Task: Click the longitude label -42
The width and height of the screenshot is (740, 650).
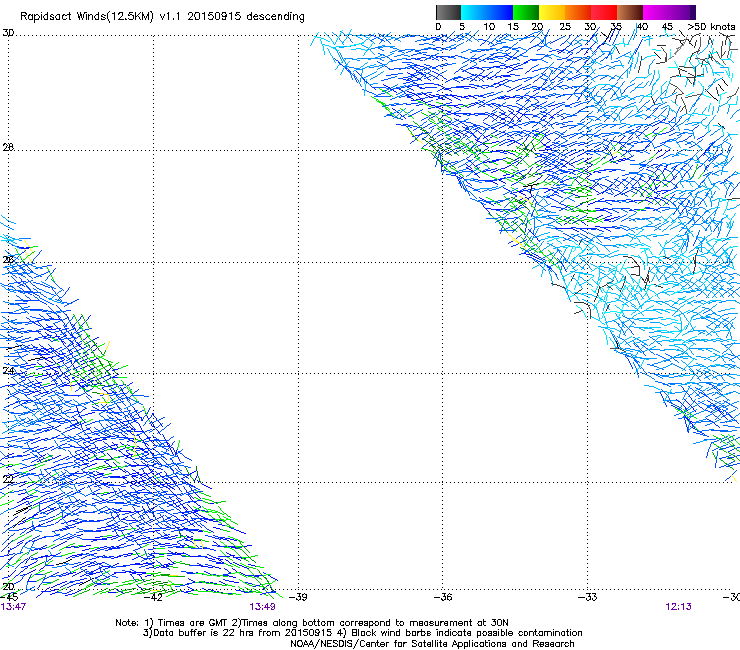Action: tap(153, 597)
